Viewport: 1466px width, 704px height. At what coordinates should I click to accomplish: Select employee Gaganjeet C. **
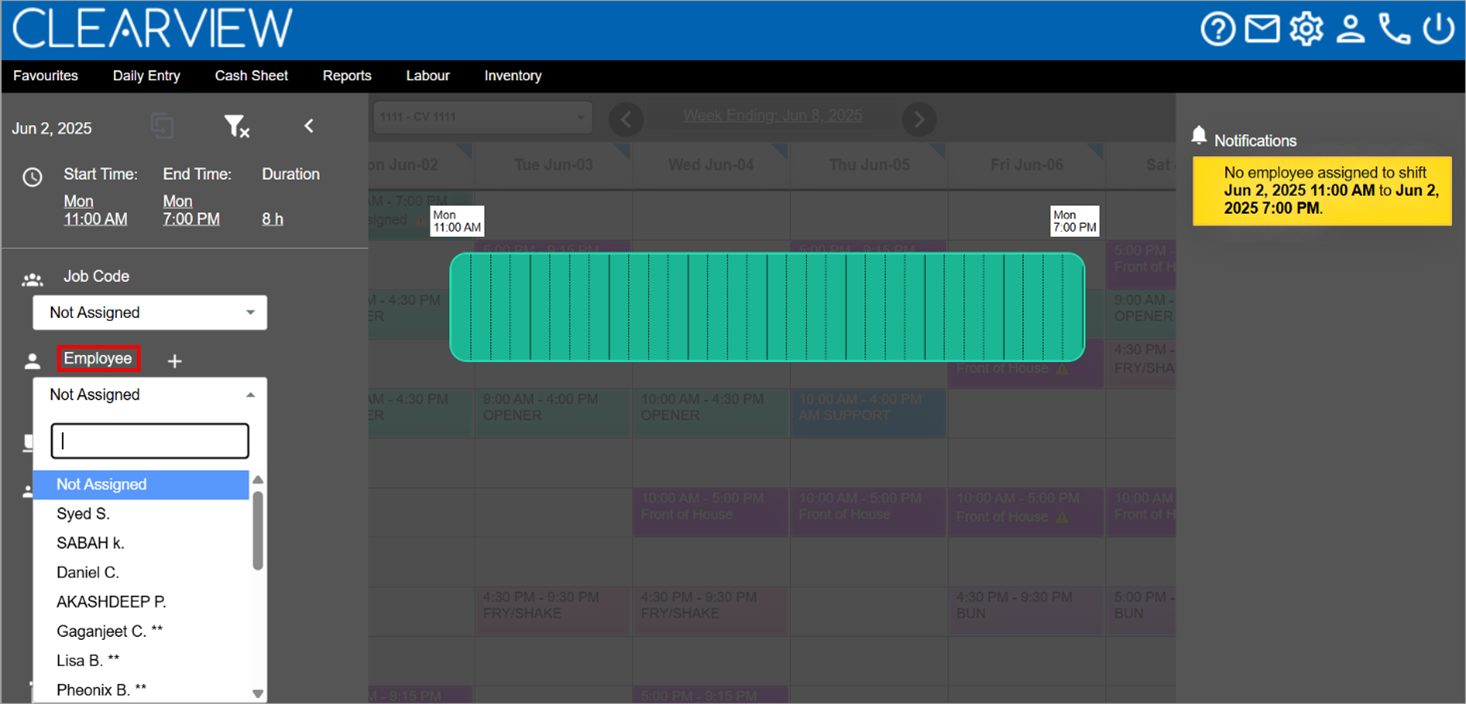point(141,631)
